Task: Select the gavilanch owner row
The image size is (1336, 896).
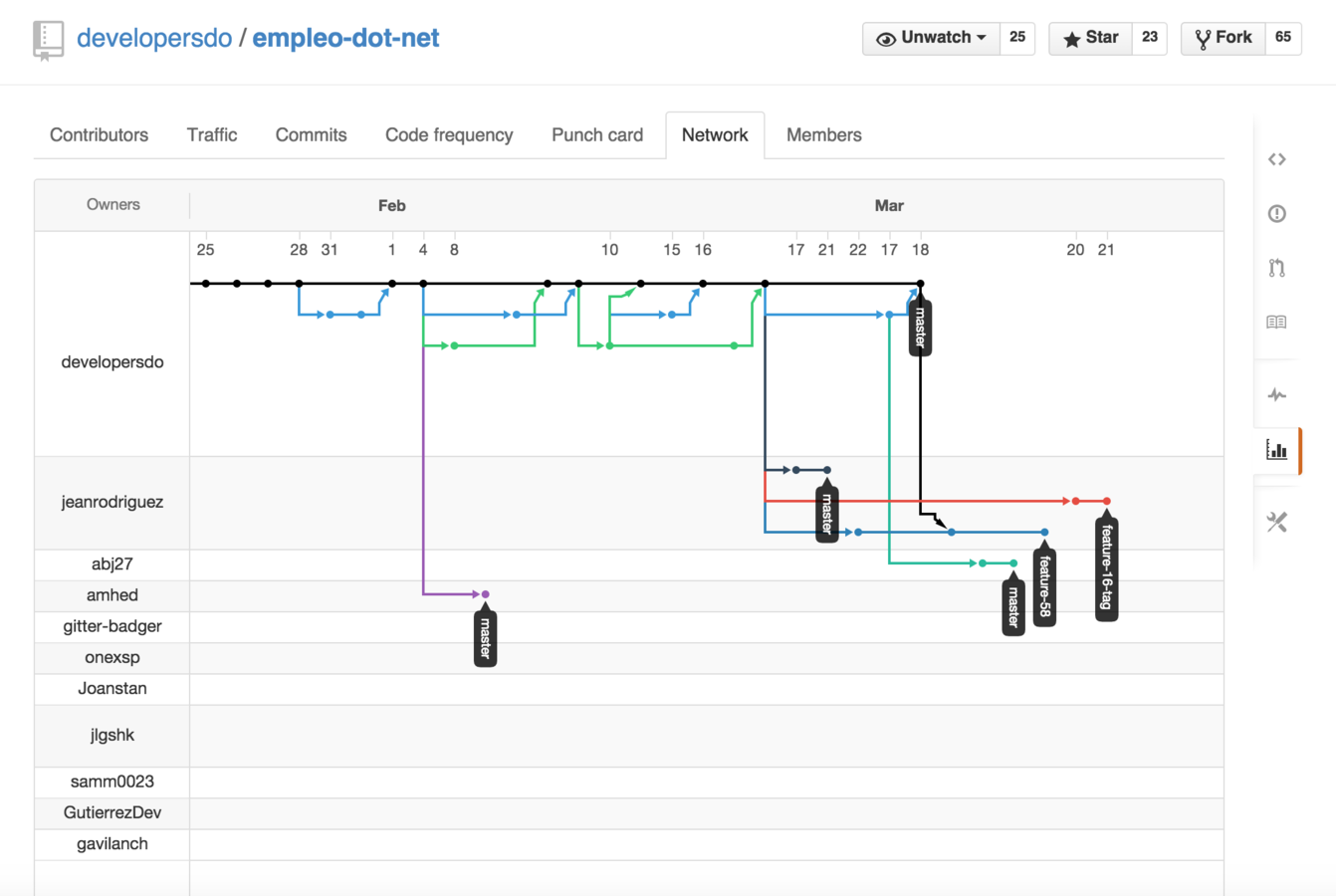Action: coord(112,844)
